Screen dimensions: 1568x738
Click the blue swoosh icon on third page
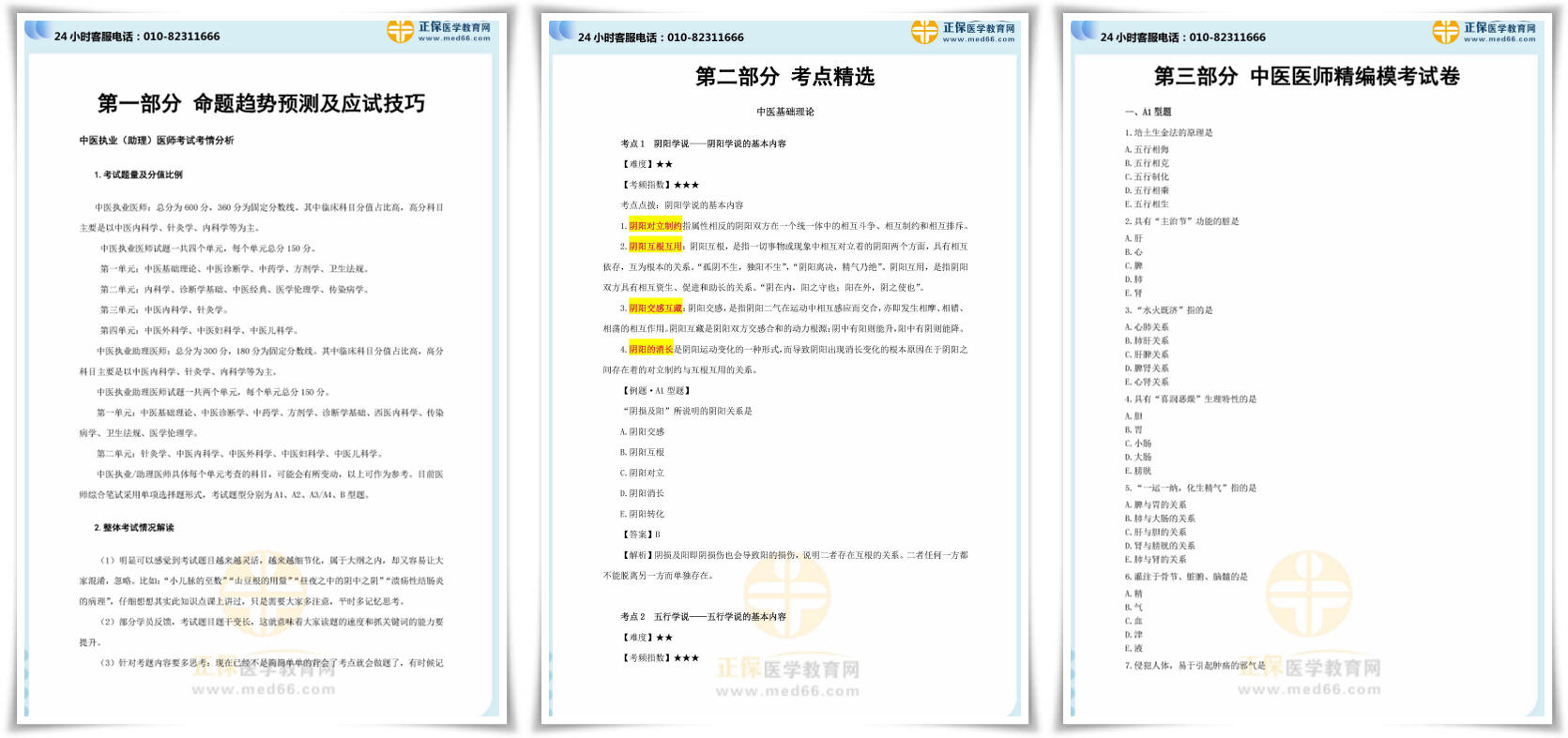(x=1084, y=30)
